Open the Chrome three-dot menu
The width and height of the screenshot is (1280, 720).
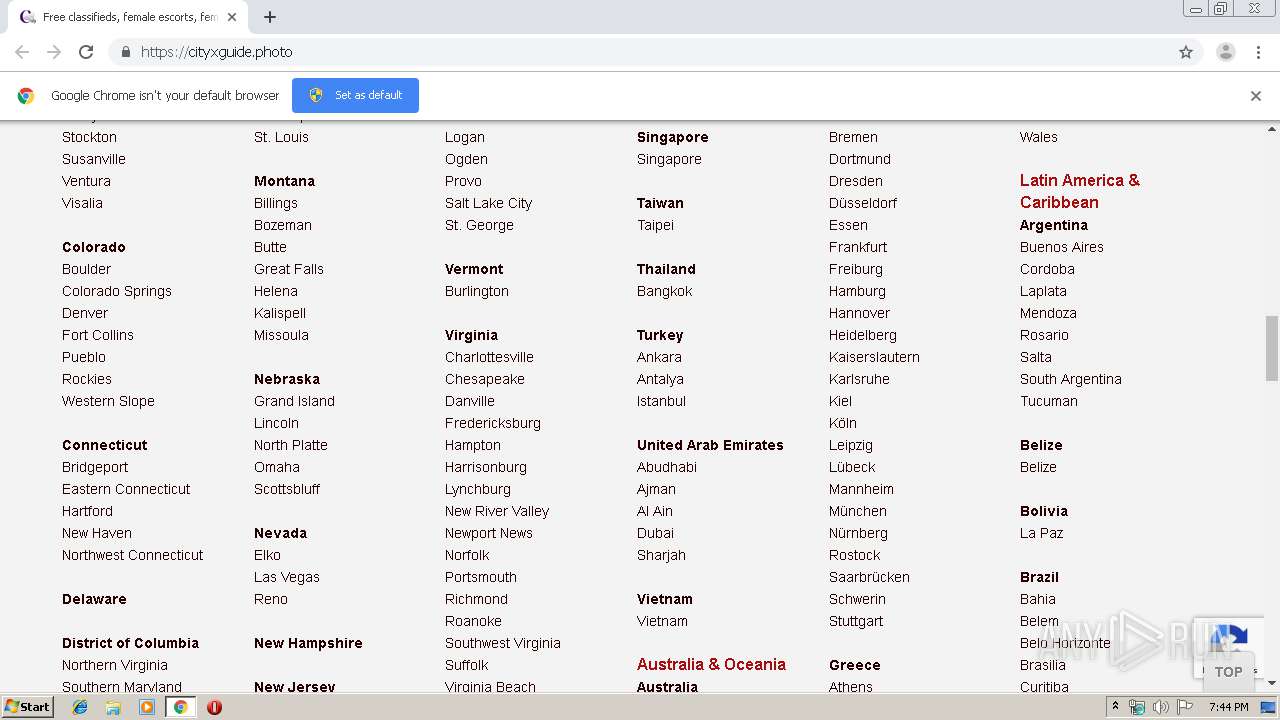(1258, 52)
